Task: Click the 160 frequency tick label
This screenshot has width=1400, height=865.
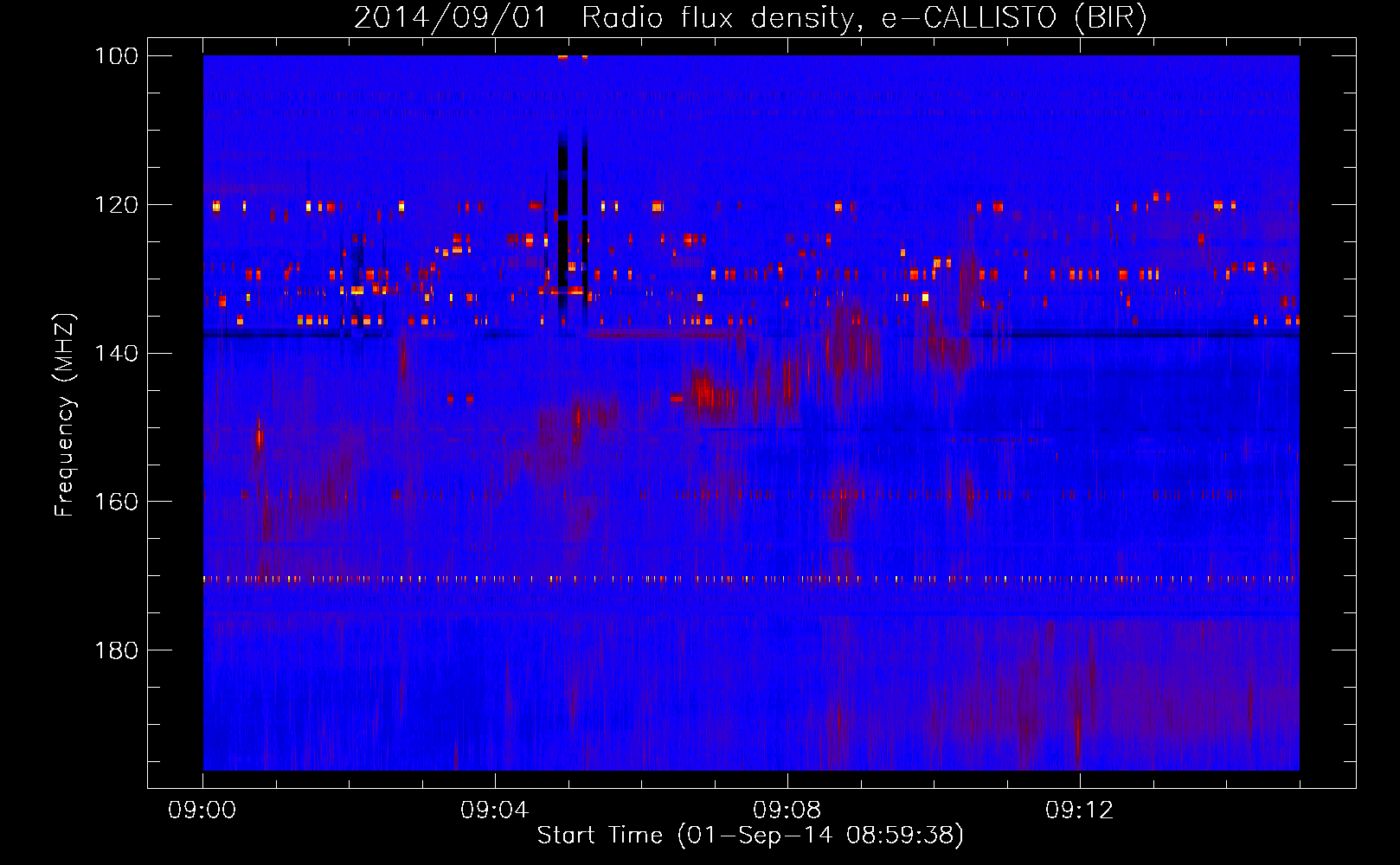Action: 116,502
